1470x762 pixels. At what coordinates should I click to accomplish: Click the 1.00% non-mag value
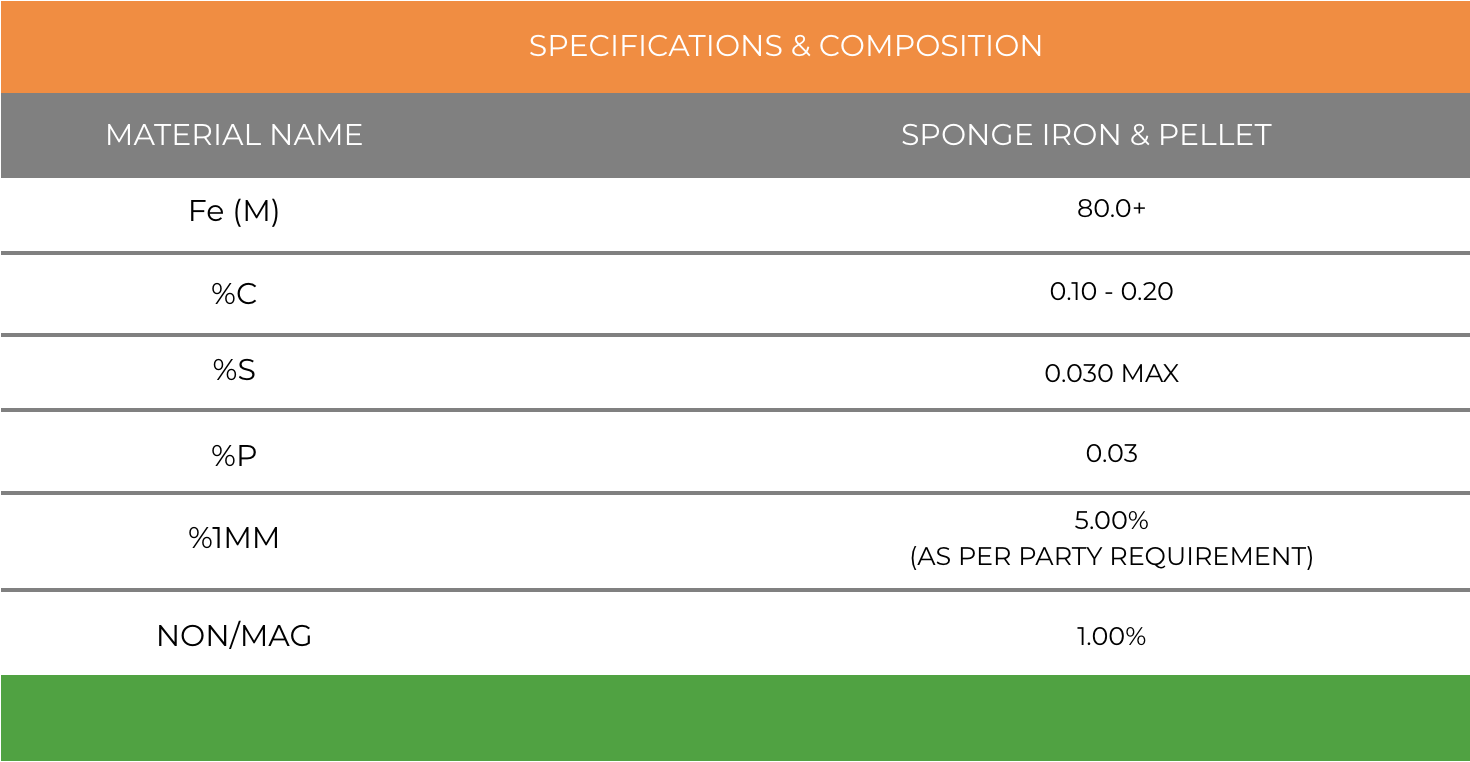[x=1111, y=636]
